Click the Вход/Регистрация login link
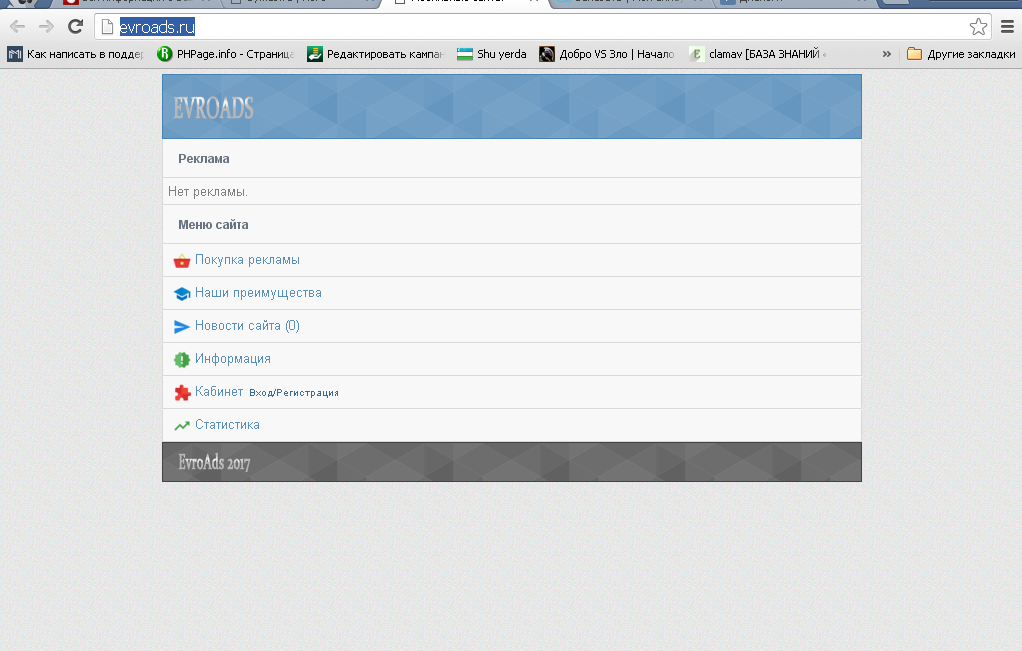Image resolution: width=1022 pixels, height=651 pixels. (294, 393)
